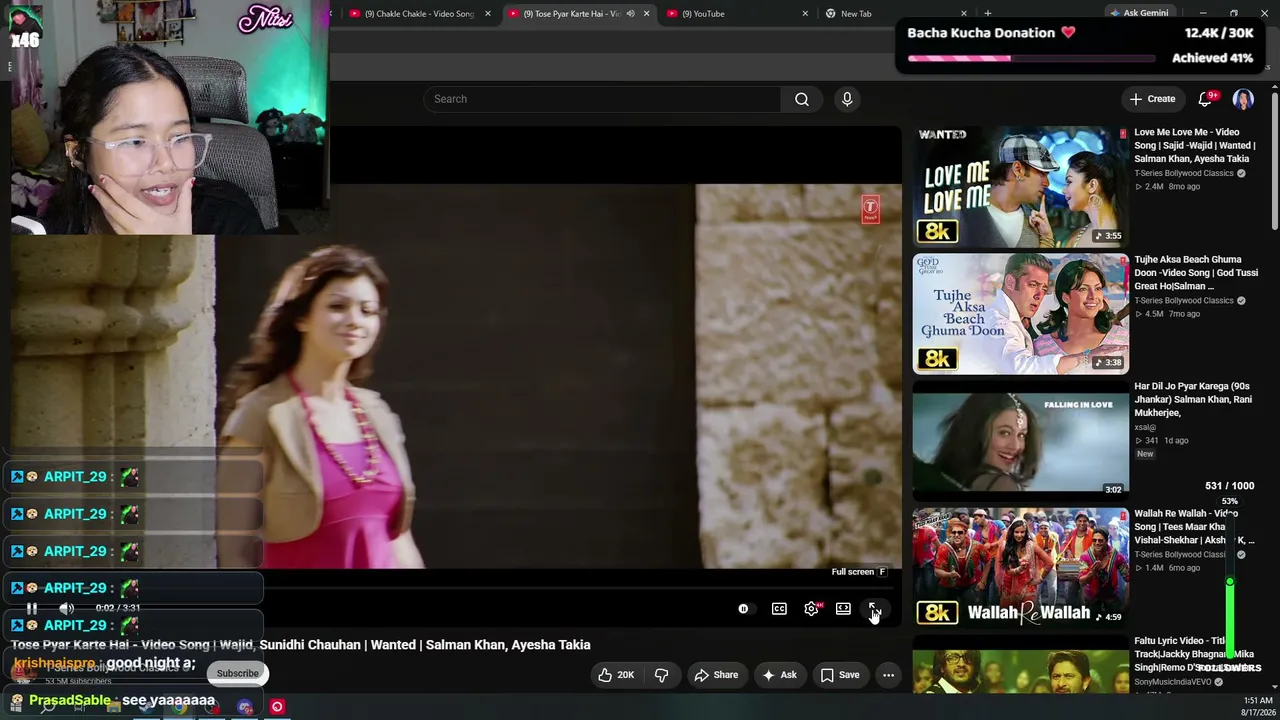The width and height of the screenshot is (1280, 720).
Task: Open a new browser tab with plus
Action: tap(988, 14)
